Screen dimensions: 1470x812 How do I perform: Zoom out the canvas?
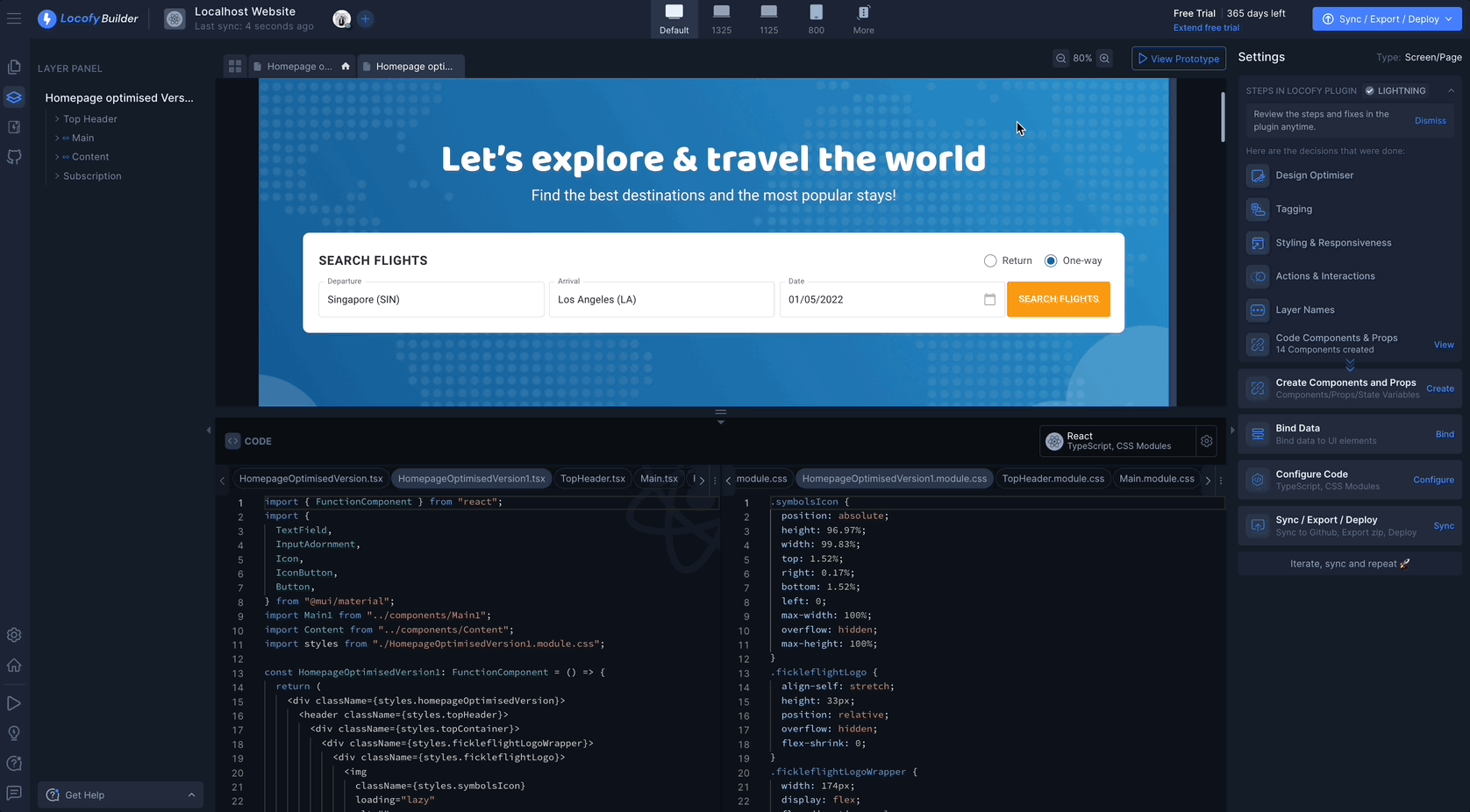[x=1061, y=59]
